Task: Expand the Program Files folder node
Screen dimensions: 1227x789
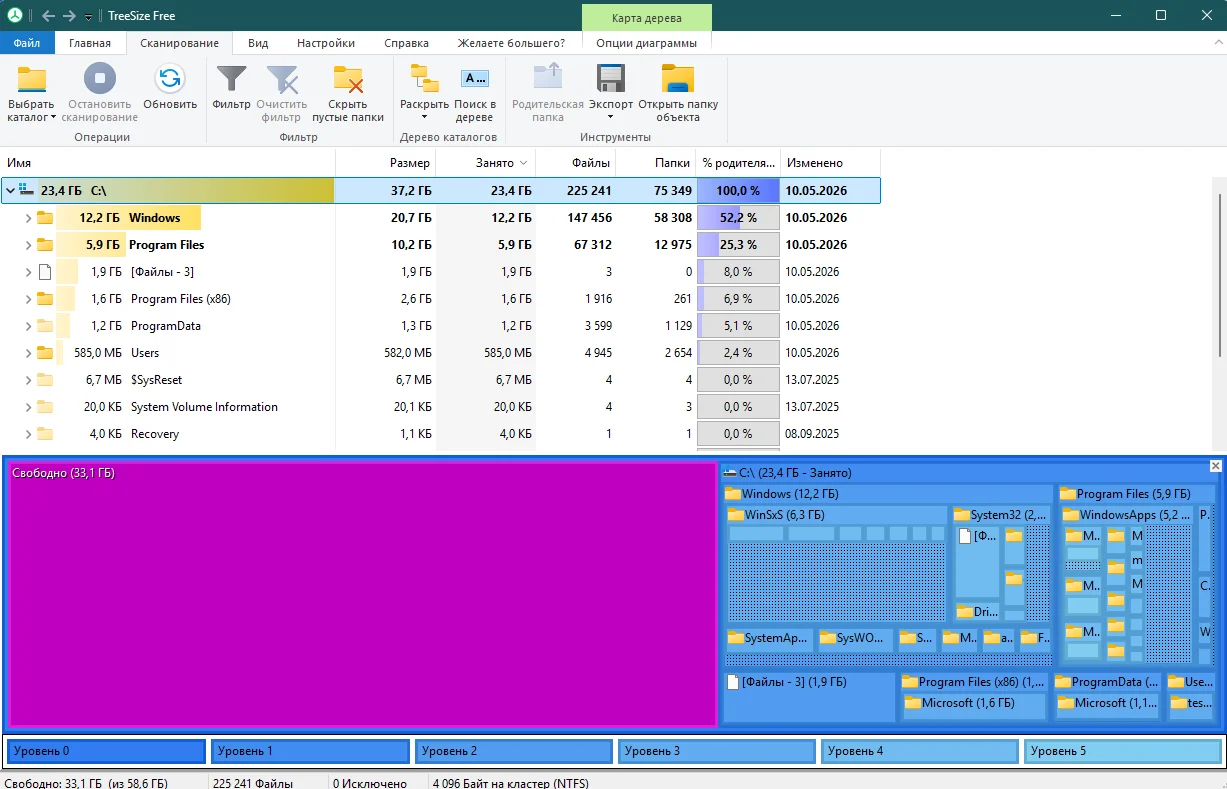Action: tap(28, 244)
